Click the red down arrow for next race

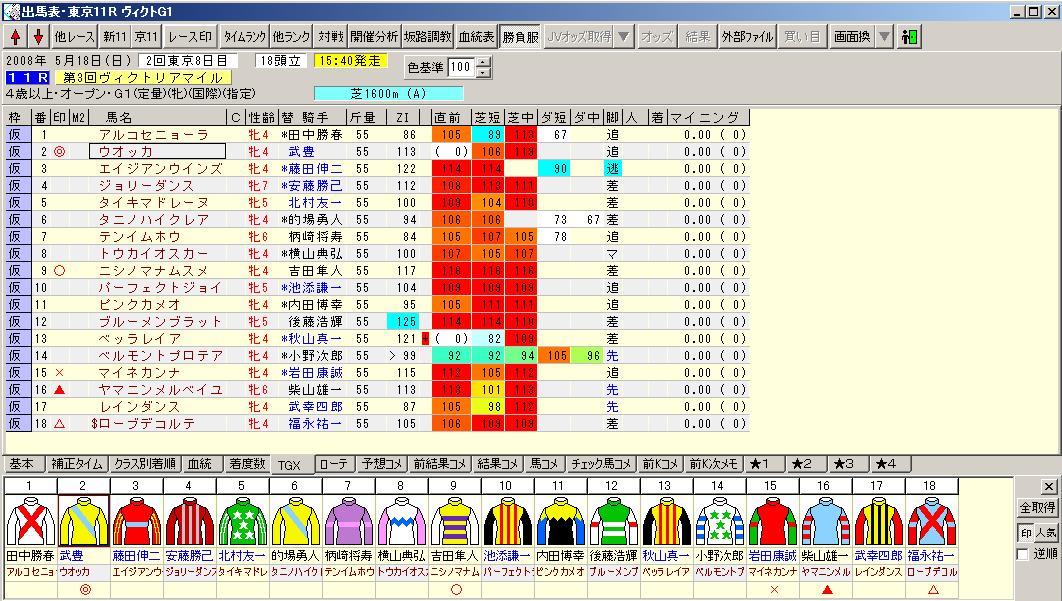[38, 37]
